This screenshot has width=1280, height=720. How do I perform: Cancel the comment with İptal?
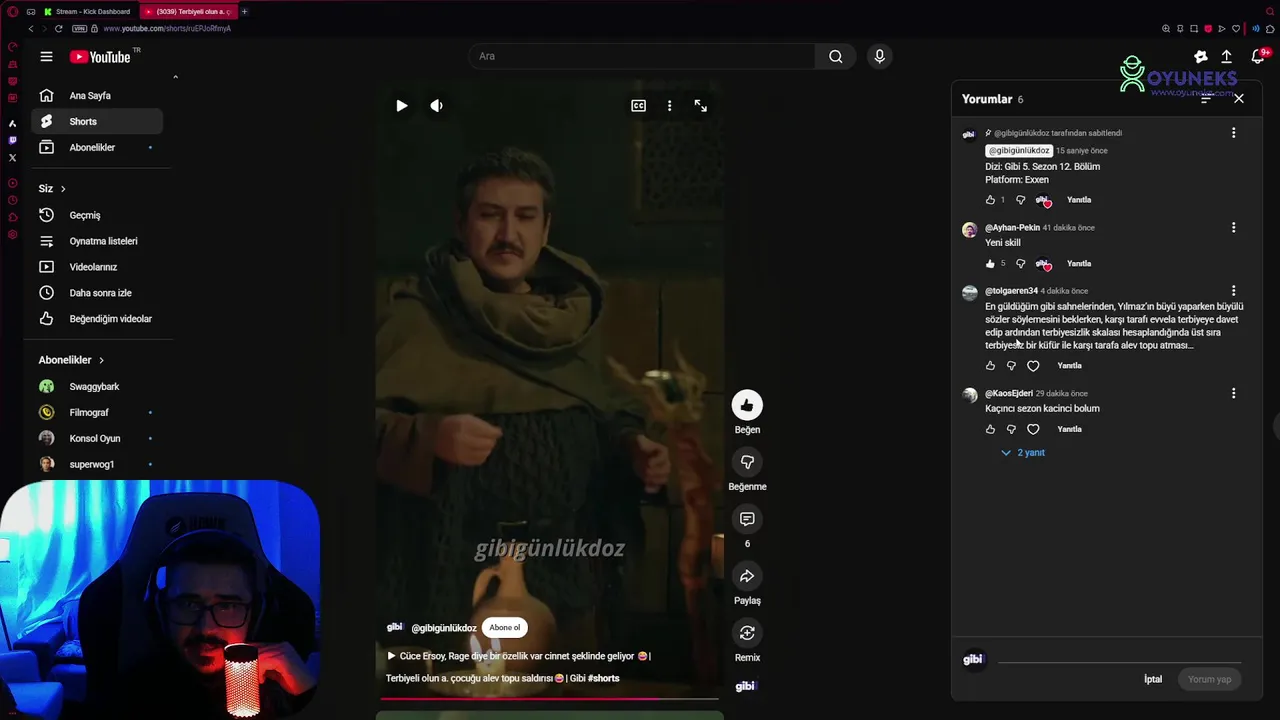1153,679
